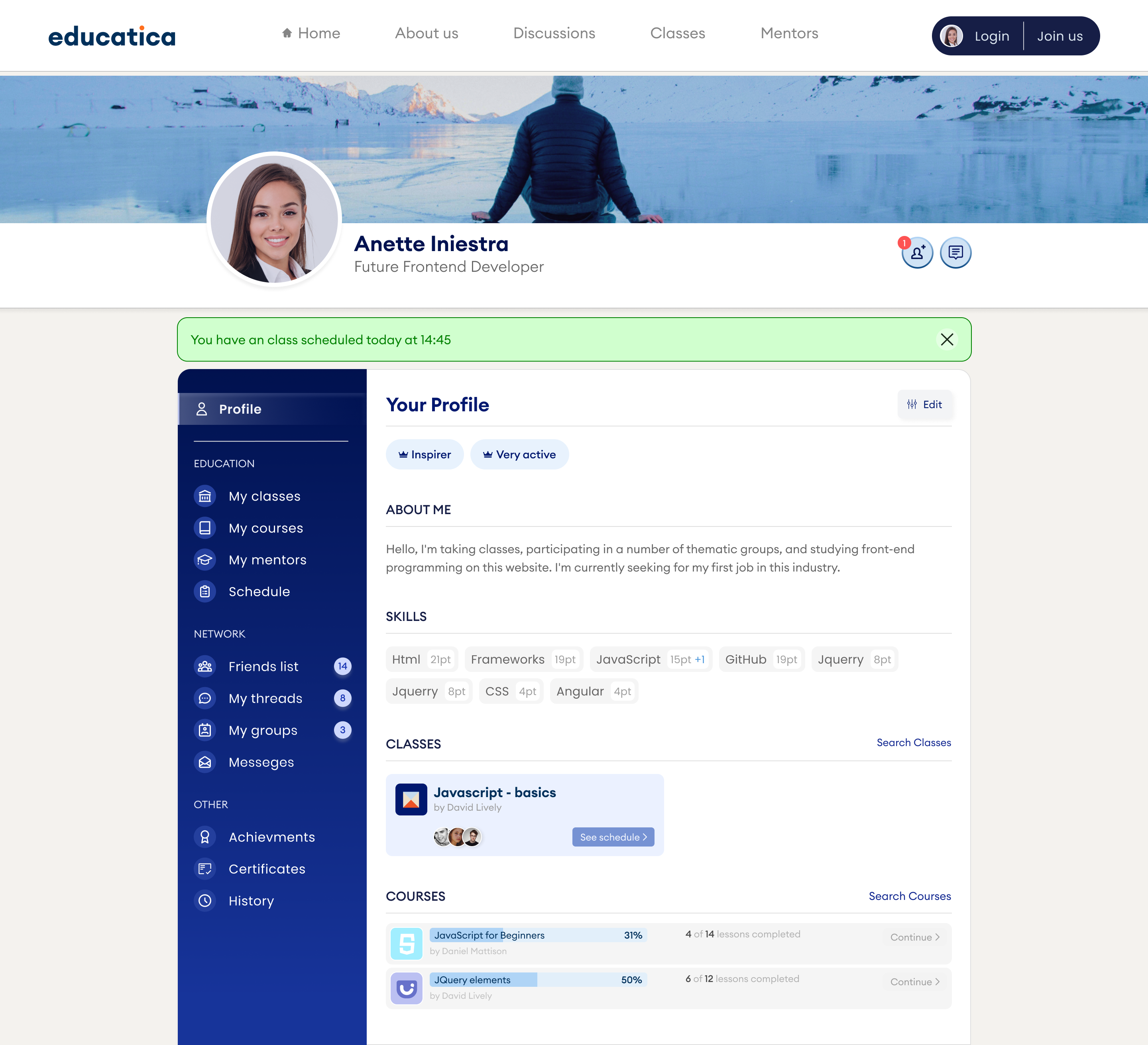Select the Inspirer badge chip
This screenshot has width=1148, height=1045.
coord(424,454)
